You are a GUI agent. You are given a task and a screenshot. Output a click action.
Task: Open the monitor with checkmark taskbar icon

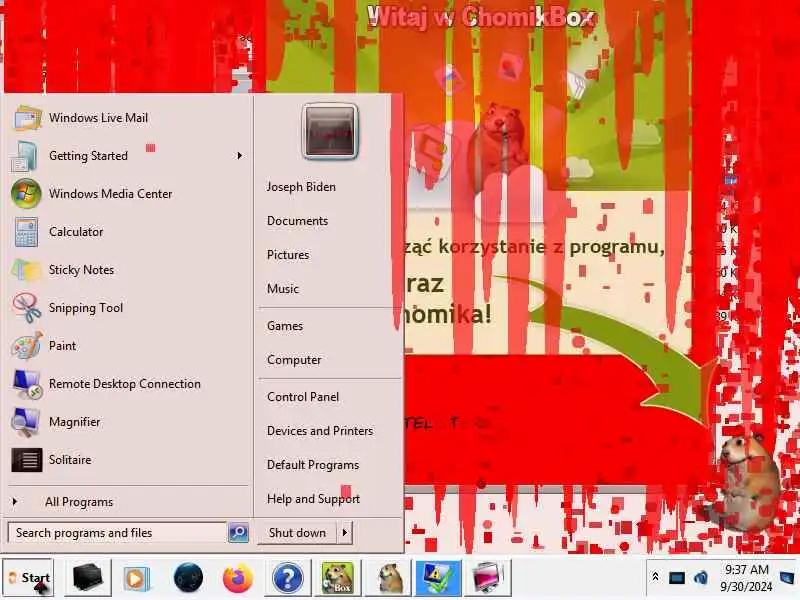[x=439, y=578]
